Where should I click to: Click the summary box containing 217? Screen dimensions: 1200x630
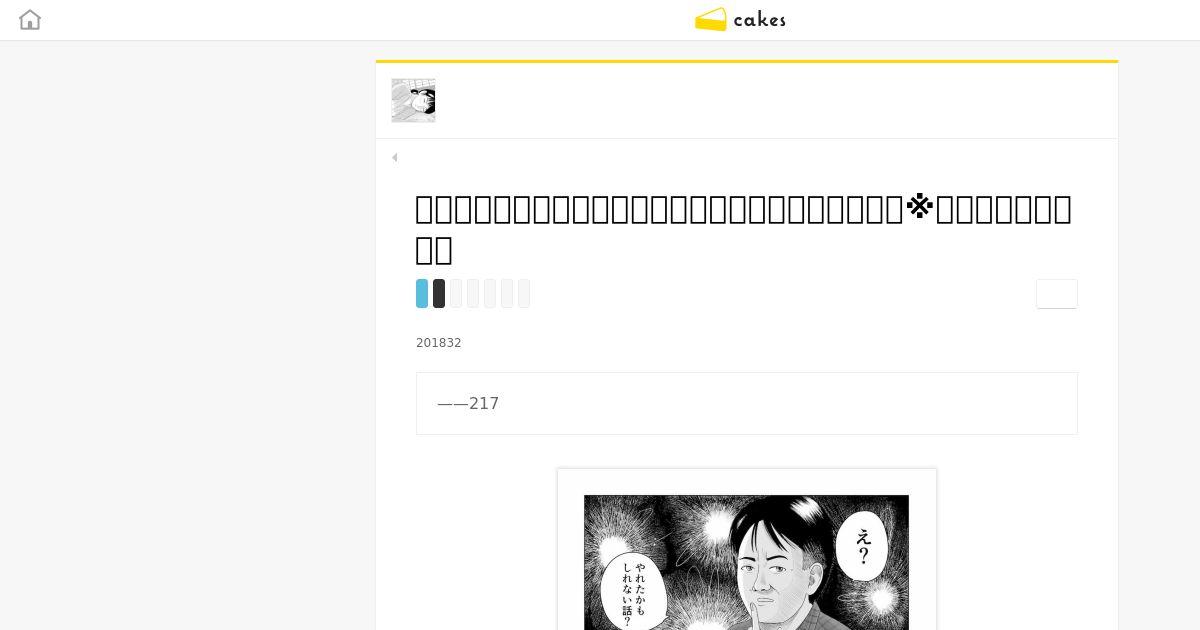click(x=747, y=404)
